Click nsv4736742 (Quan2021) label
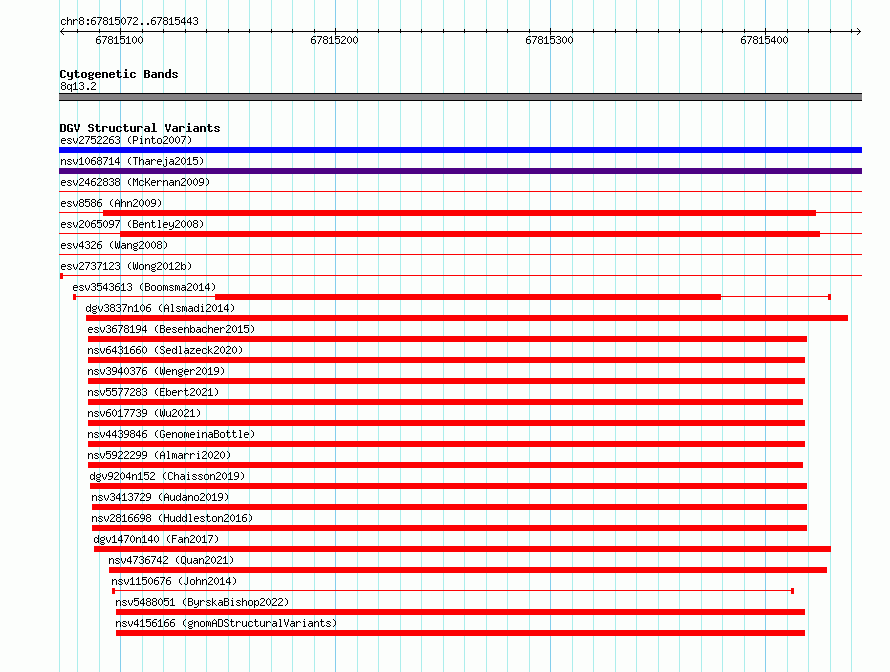The width and height of the screenshot is (890, 672). (x=171, y=560)
